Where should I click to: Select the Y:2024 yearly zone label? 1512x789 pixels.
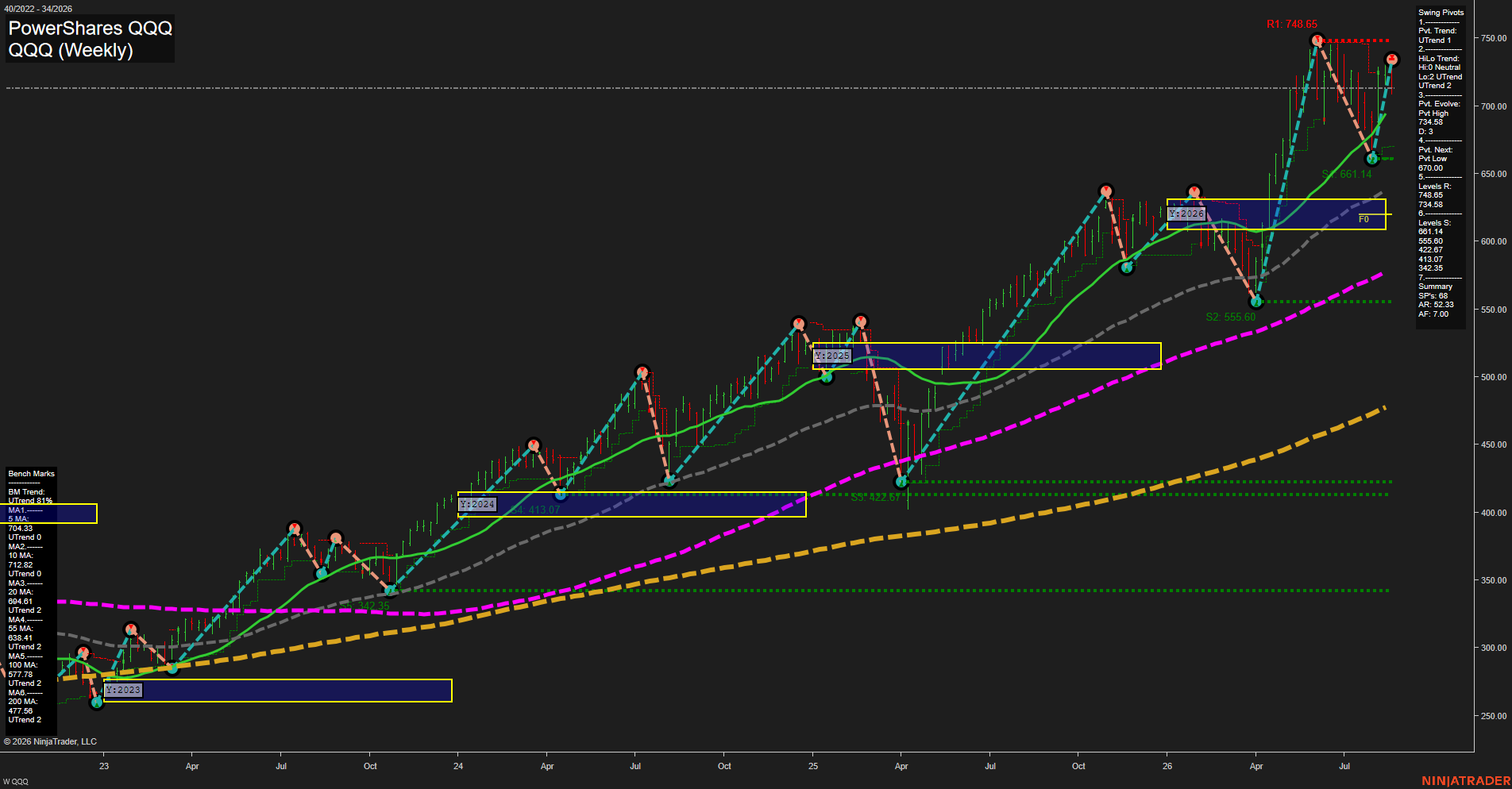[x=477, y=504]
